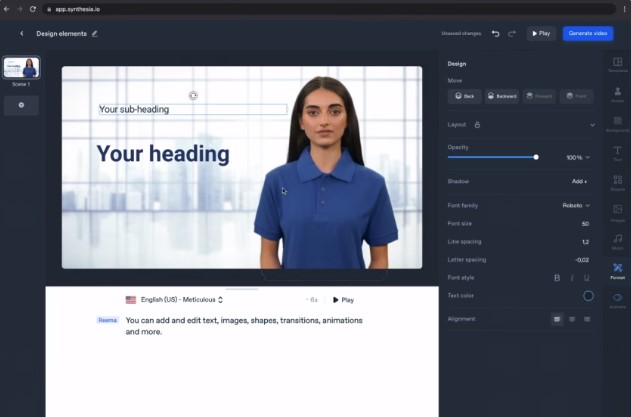Open the Background panel icon
Image resolution: width=631 pixels, height=417 pixels.
617,124
